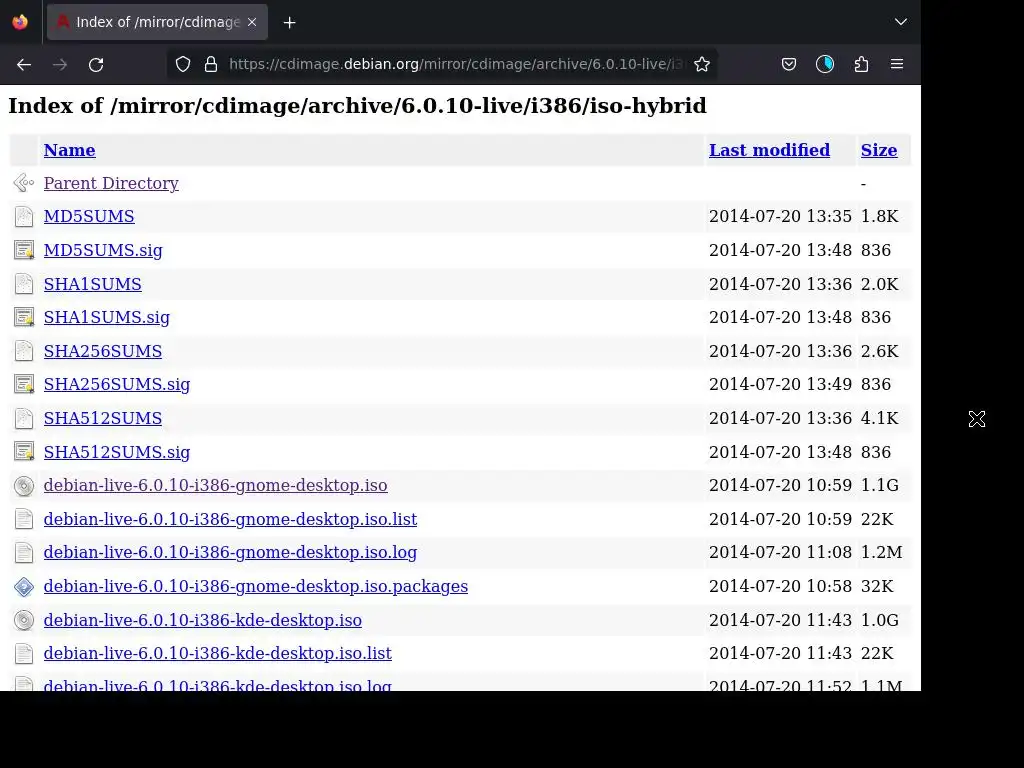Open the extensions puzzle icon
The width and height of the screenshot is (1024, 768).
[861, 64]
